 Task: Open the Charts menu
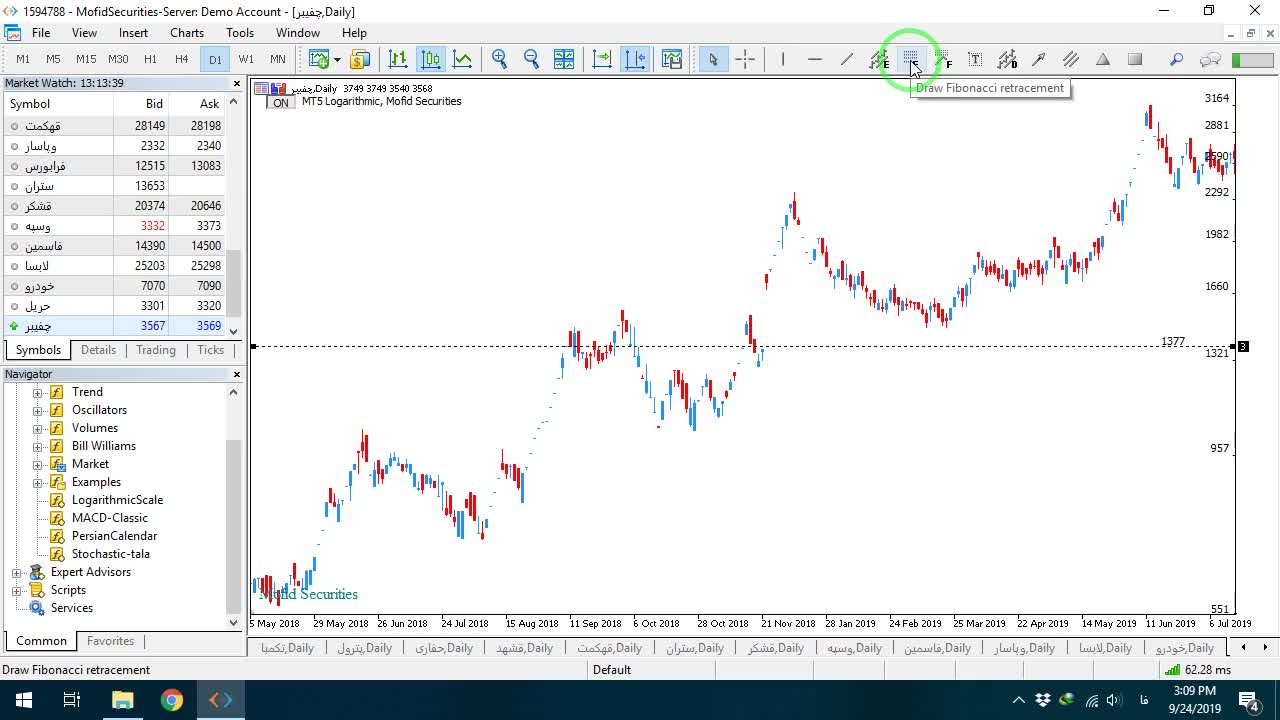coord(187,33)
